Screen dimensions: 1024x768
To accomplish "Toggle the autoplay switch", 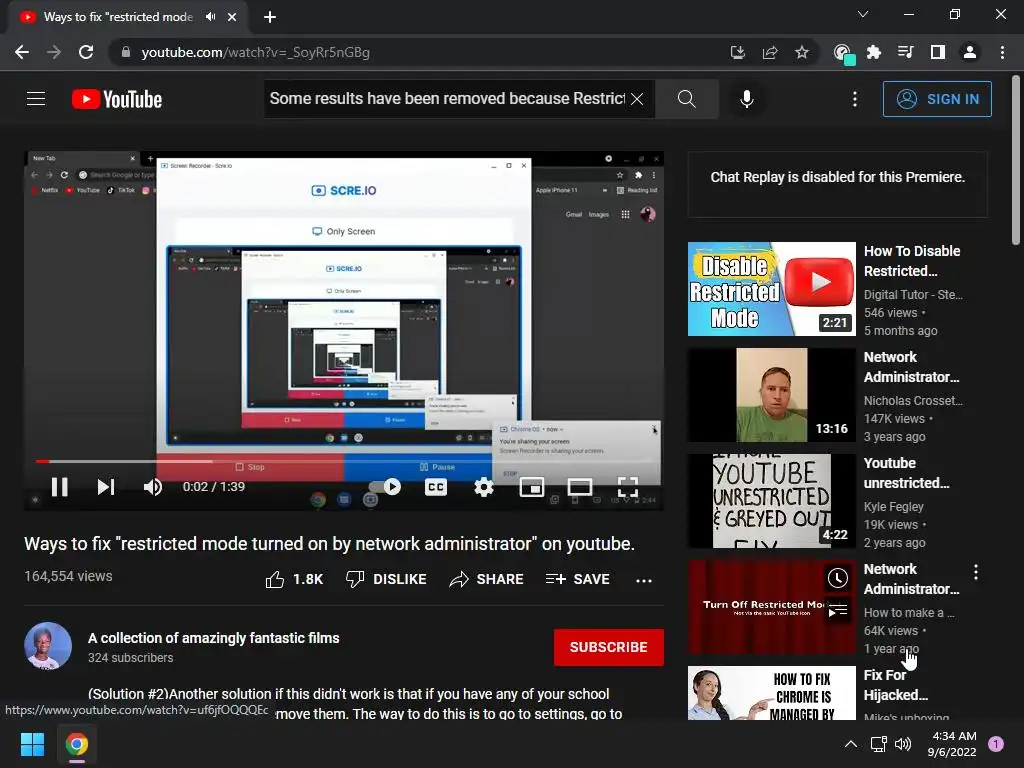I will 385,487.
